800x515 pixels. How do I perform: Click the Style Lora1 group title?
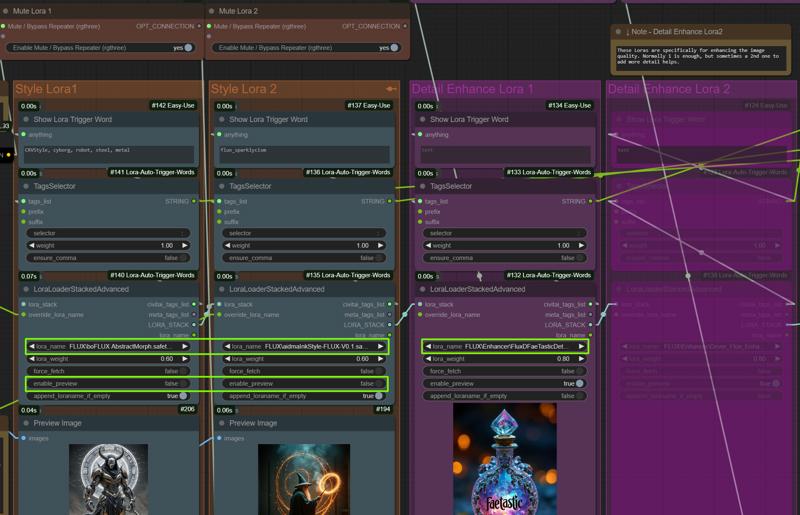[x=46, y=89]
